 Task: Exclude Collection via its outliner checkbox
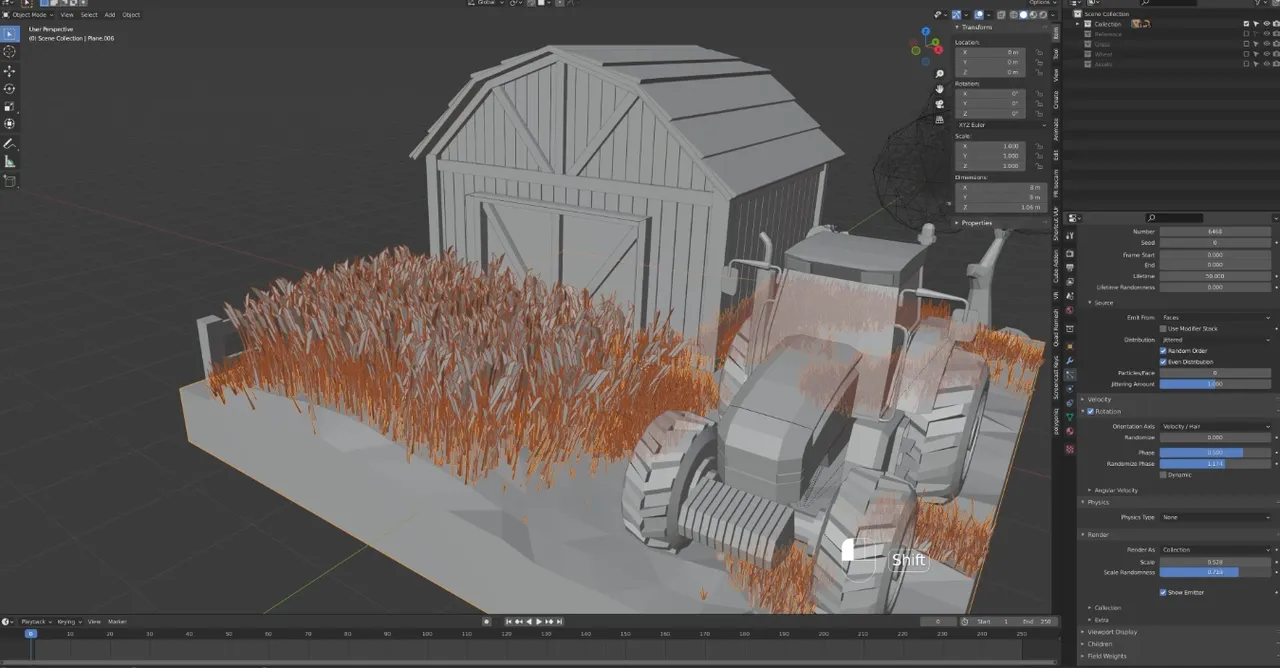click(1246, 24)
